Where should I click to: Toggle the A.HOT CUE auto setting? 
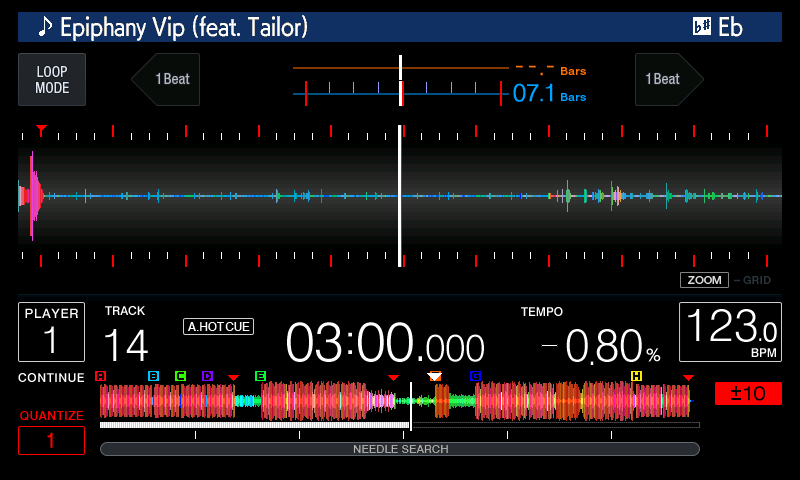pos(218,326)
